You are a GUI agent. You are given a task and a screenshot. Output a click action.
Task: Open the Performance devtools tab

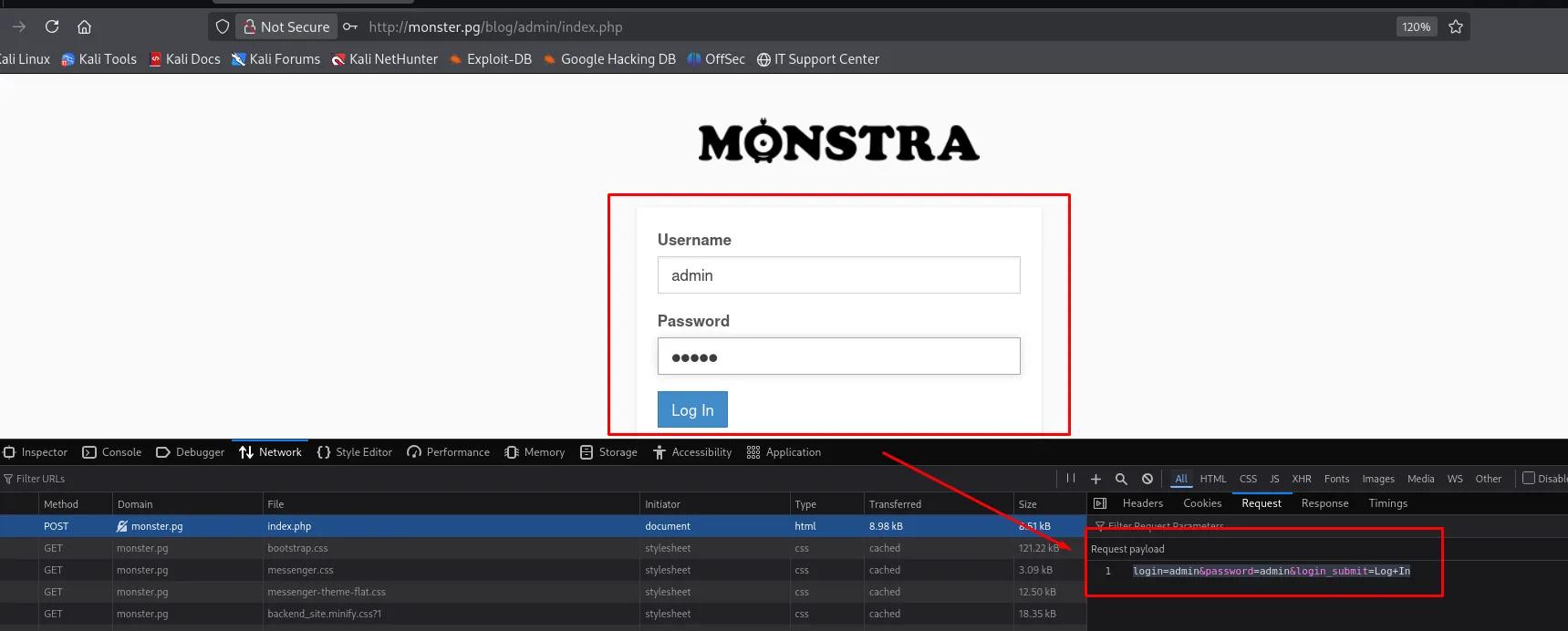pos(448,452)
